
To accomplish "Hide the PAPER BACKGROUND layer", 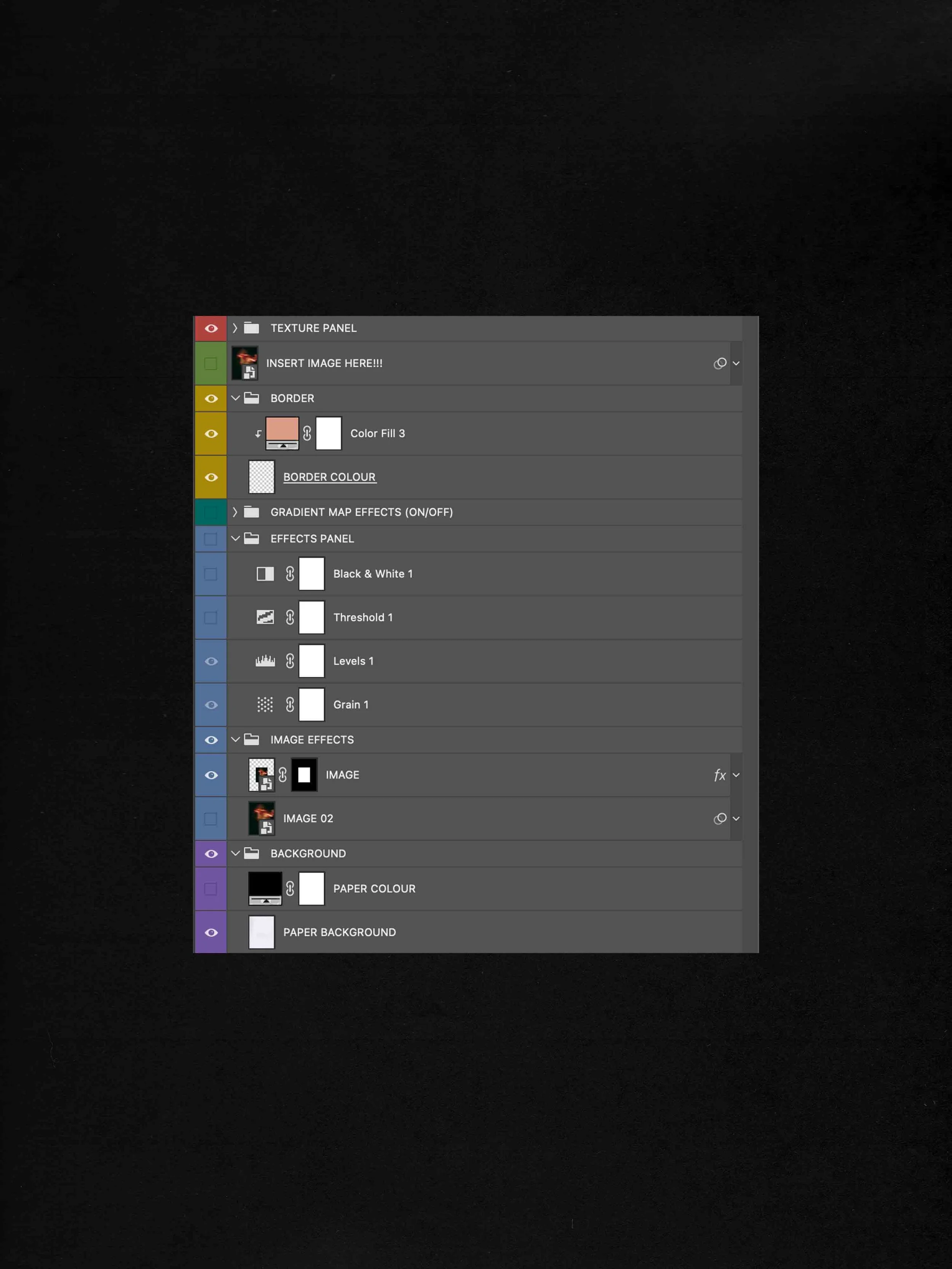I will click(x=211, y=932).
